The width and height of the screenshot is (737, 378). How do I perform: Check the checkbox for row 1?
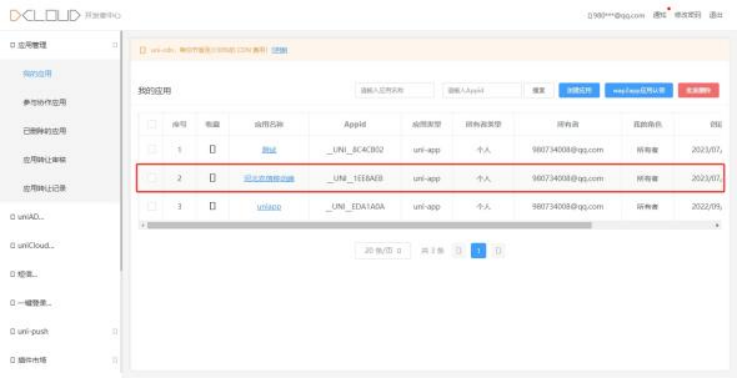click(x=151, y=150)
